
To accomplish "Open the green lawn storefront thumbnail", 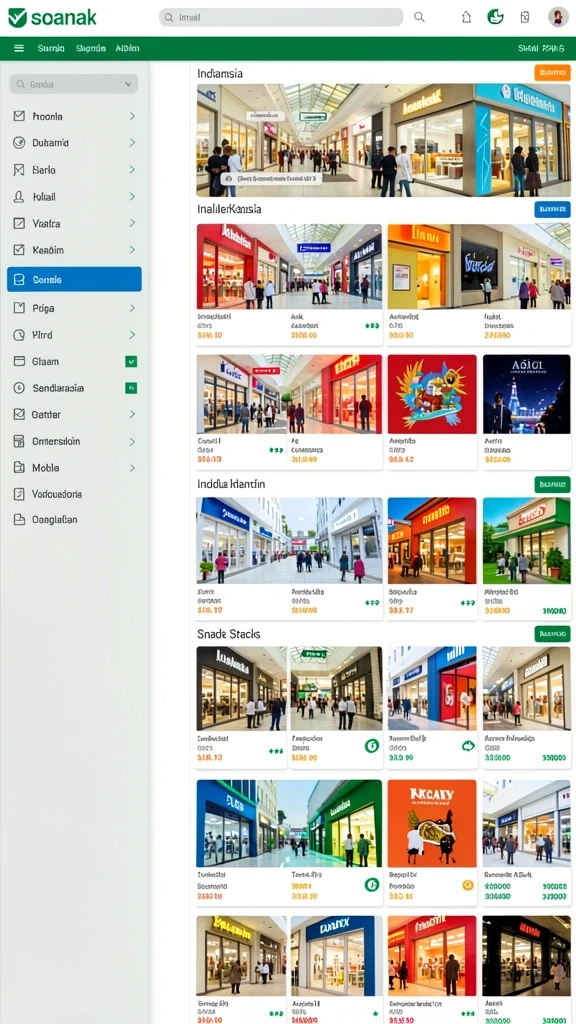I will coord(526,540).
